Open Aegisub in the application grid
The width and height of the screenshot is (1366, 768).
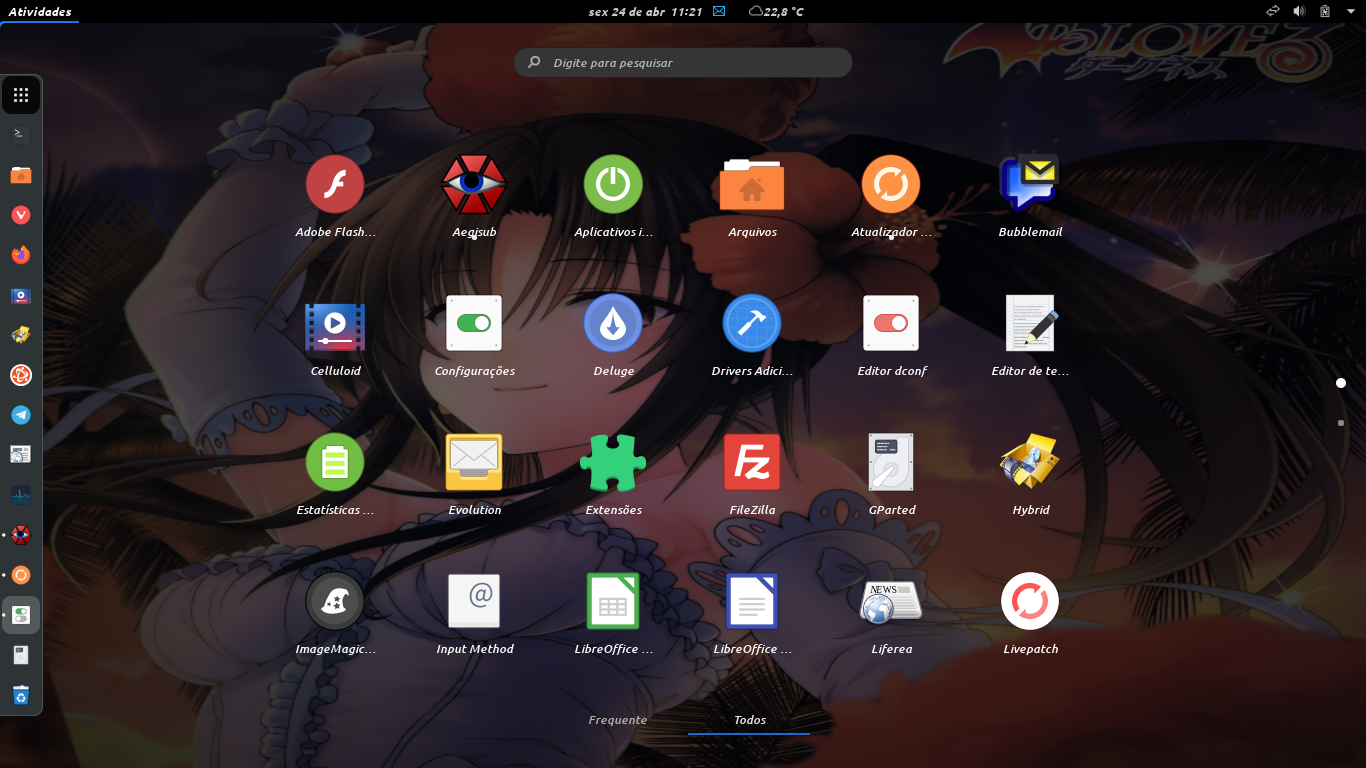point(474,185)
